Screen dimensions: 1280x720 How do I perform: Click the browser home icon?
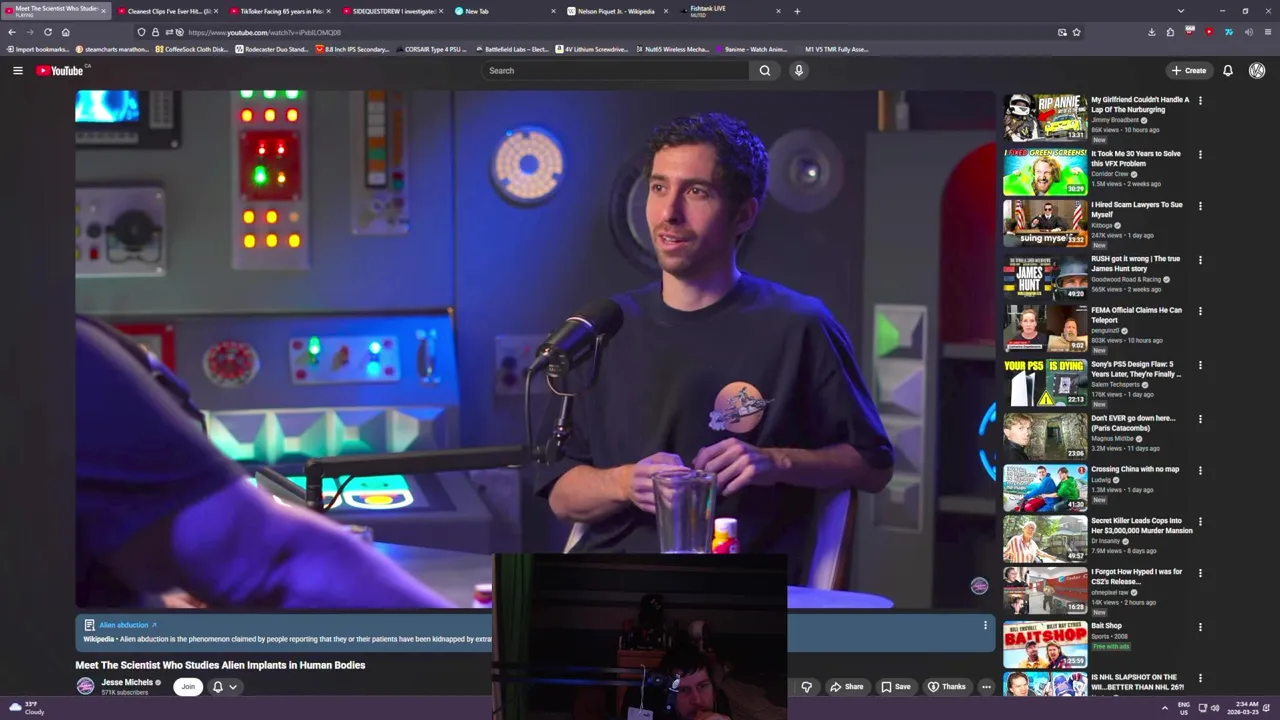pos(65,32)
